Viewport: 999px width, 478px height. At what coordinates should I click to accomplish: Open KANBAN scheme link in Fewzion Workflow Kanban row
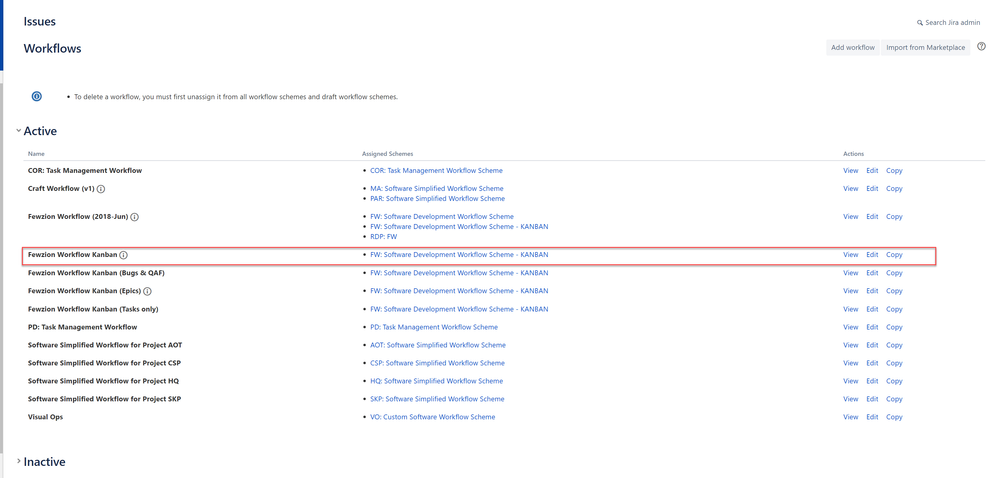tap(459, 255)
